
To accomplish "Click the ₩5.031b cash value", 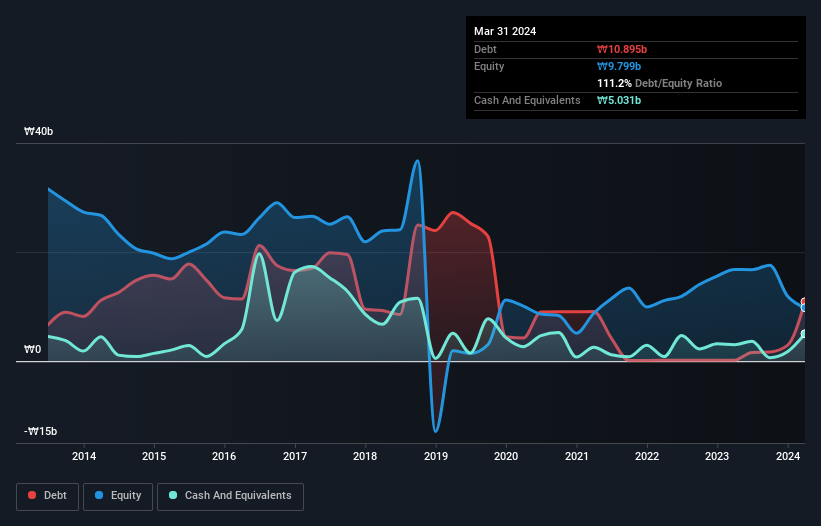I will pos(619,100).
